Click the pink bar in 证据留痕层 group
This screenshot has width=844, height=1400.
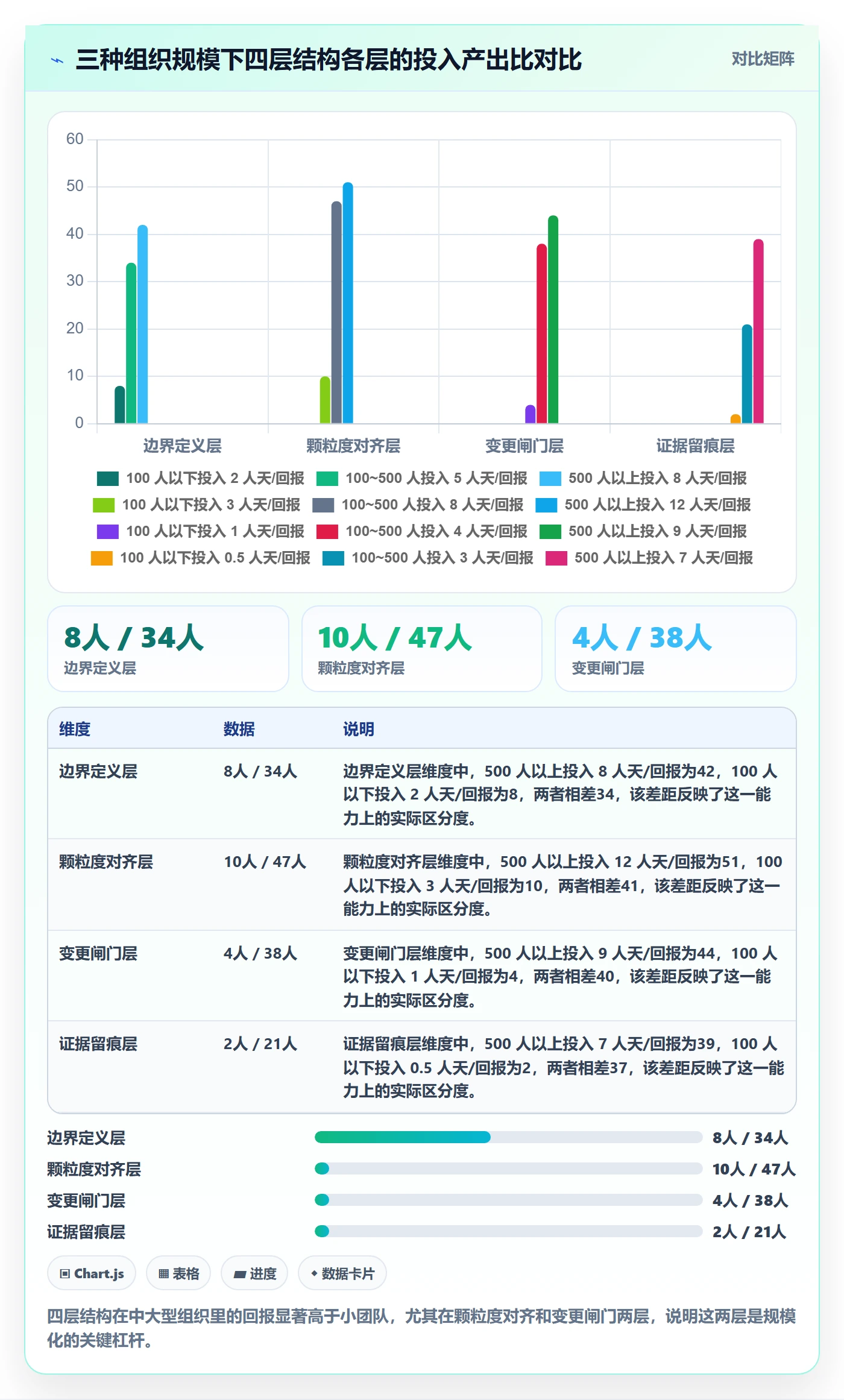click(x=758, y=331)
